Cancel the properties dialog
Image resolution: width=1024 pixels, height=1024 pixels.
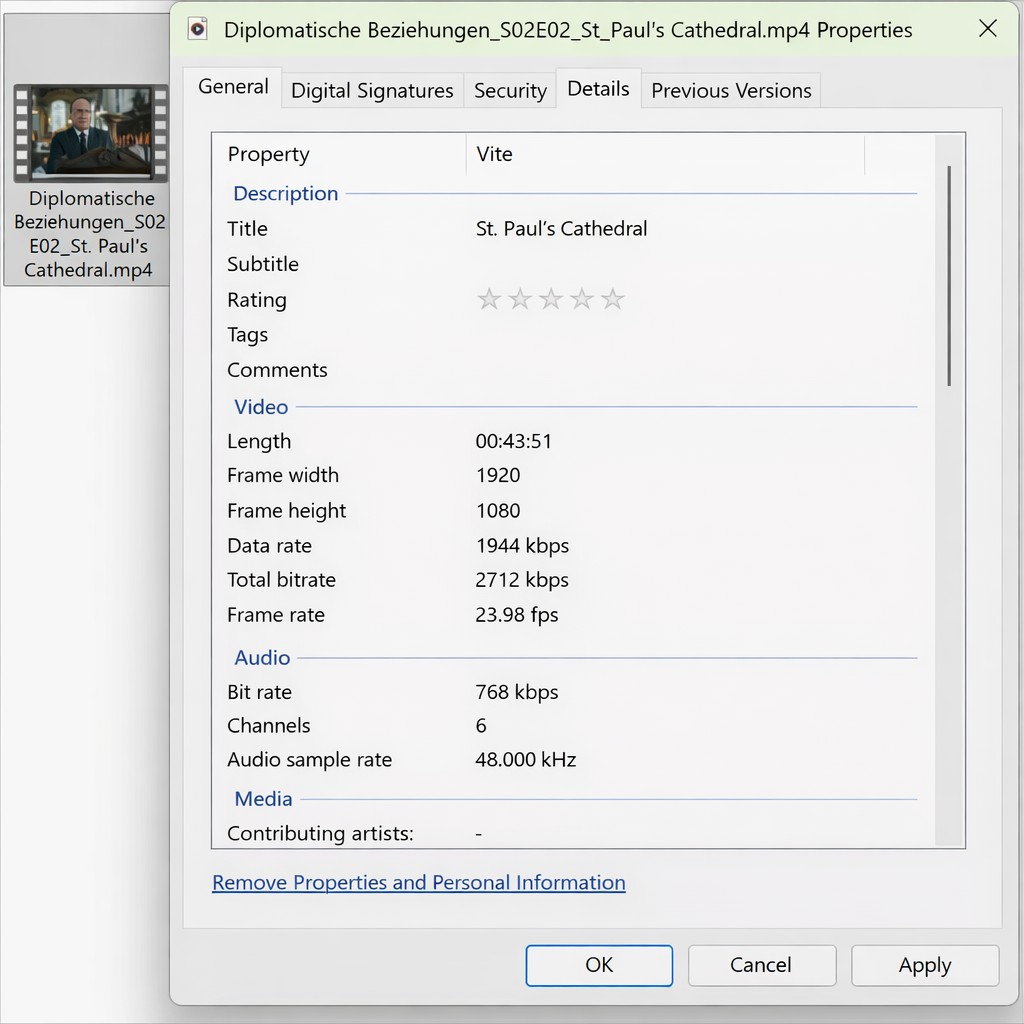click(x=762, y=965)
